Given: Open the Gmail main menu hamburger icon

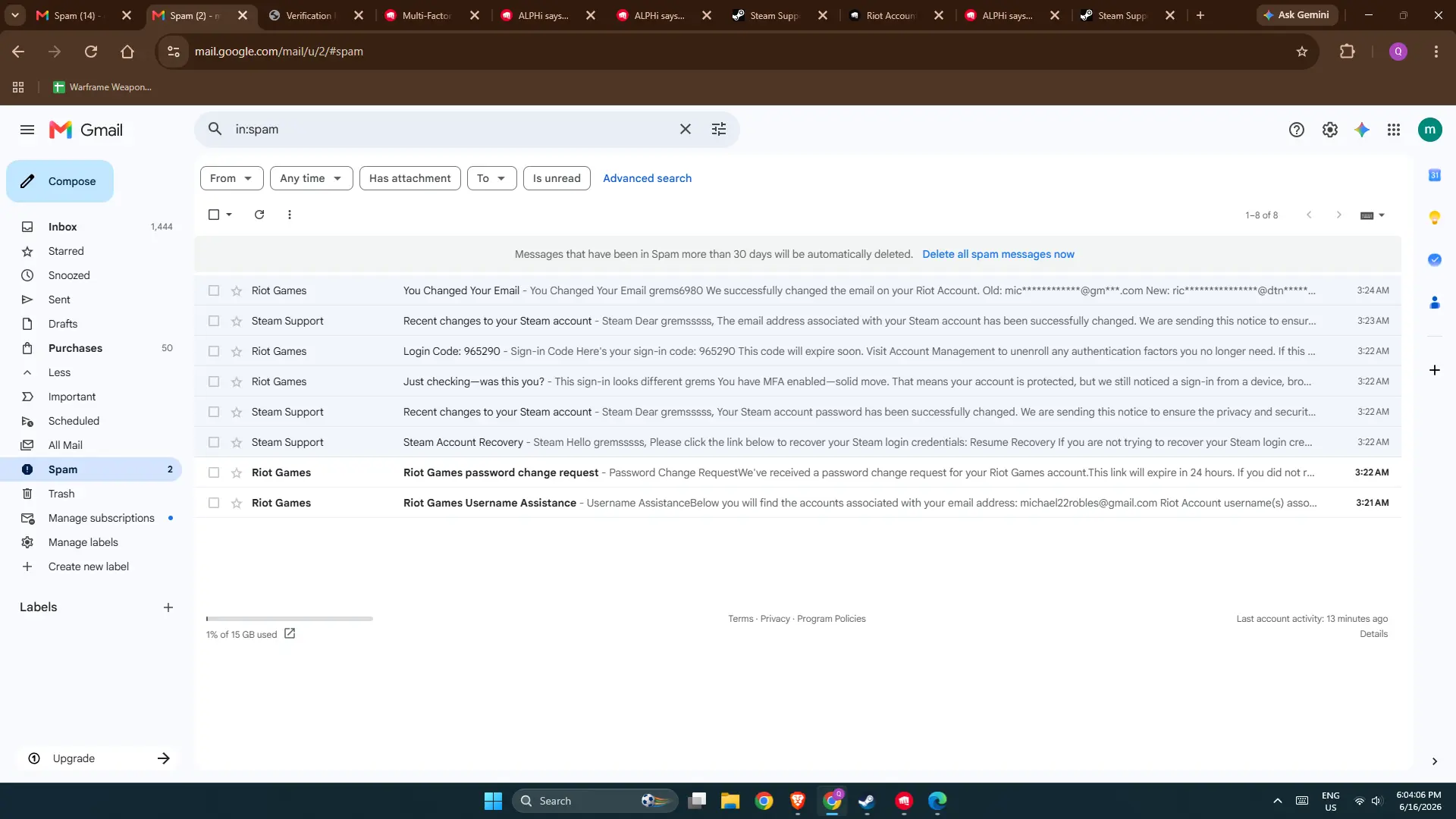Looking at the screenshot, I should [x=27, y=130].
